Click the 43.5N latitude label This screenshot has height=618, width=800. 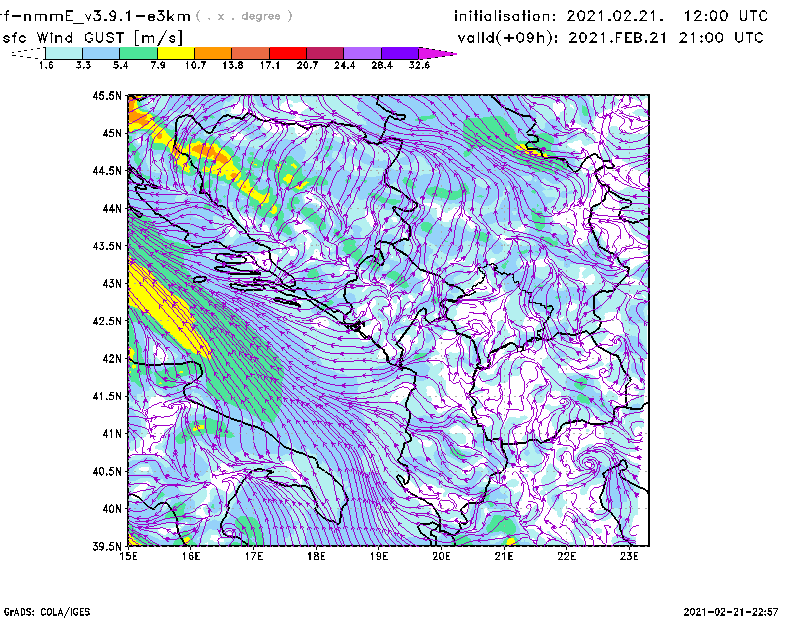pyautogui.click(x=107, y=246)
